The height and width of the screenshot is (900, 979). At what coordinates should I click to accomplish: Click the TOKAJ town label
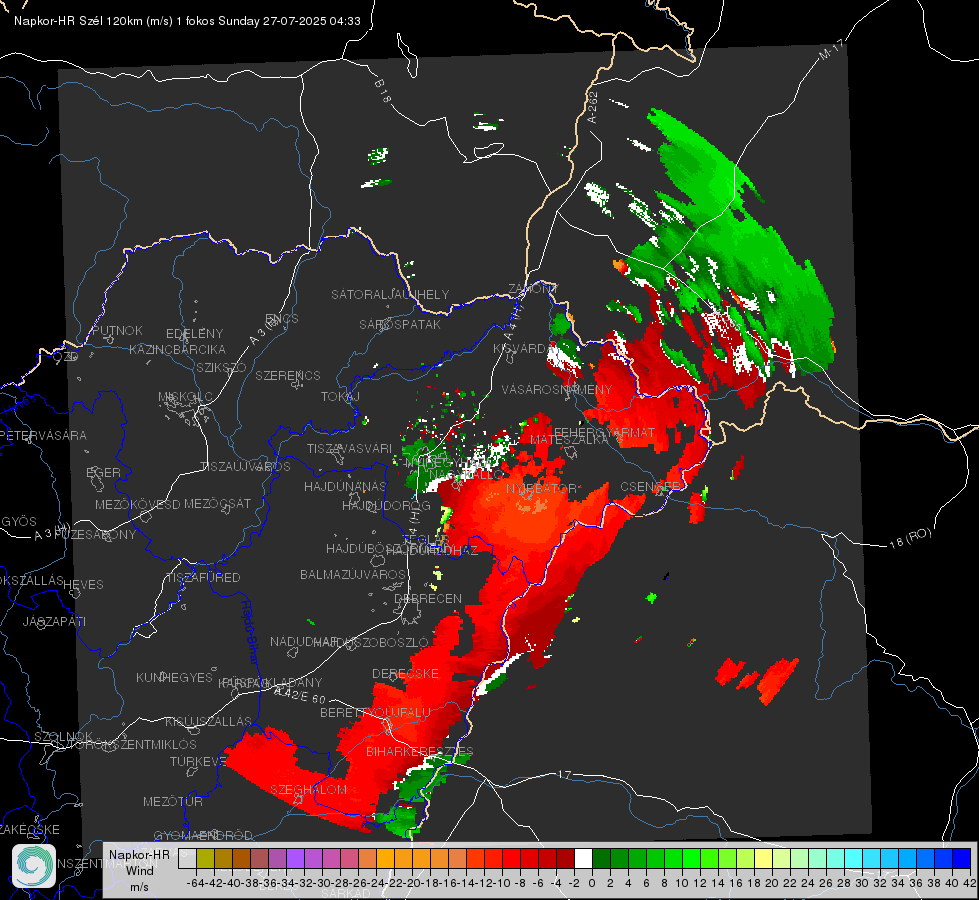pyautogui.click(x=340, y=397)
